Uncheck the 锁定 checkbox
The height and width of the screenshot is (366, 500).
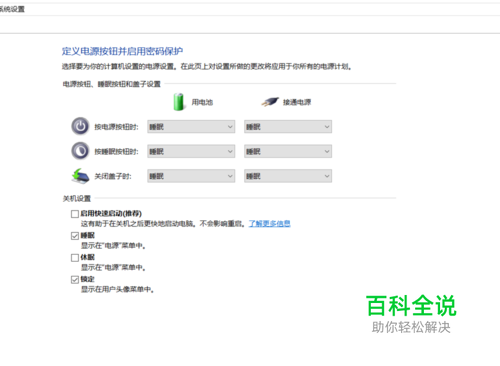[75, 279]
